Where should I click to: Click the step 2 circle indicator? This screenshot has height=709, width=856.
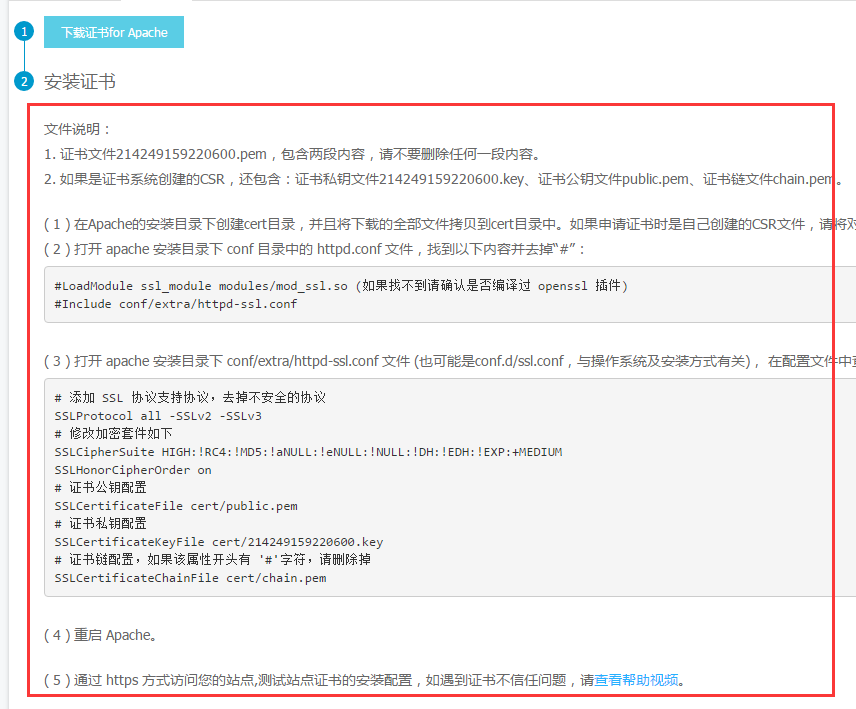tap(22, 81)
